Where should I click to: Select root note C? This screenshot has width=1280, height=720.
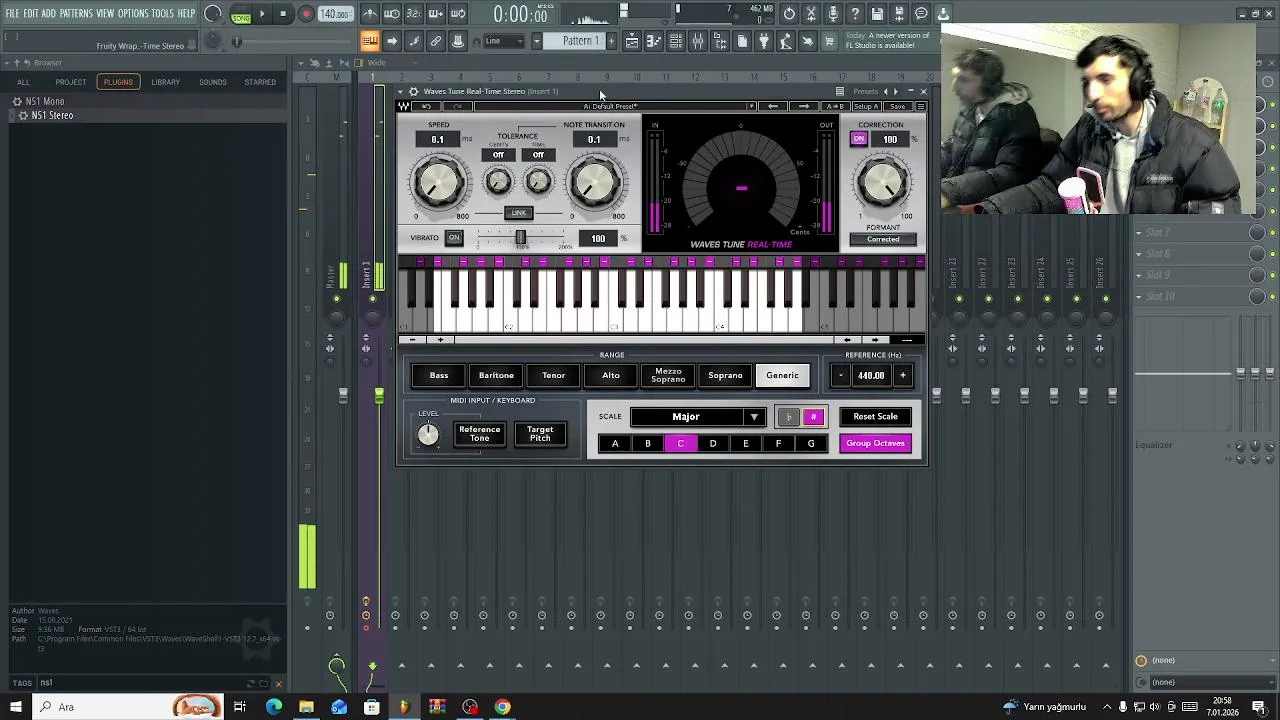pos(680,444)
